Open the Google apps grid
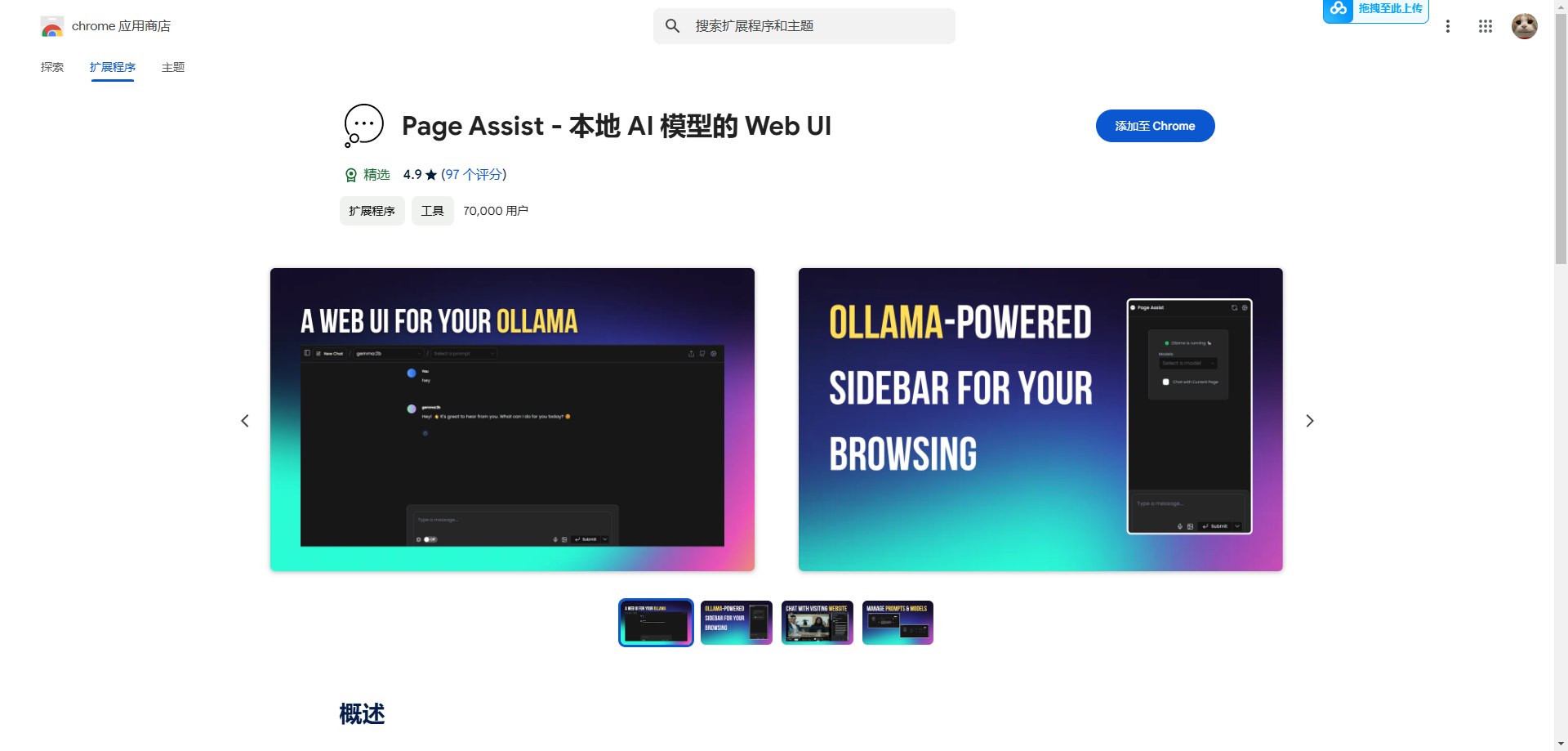 (1486, 26)
